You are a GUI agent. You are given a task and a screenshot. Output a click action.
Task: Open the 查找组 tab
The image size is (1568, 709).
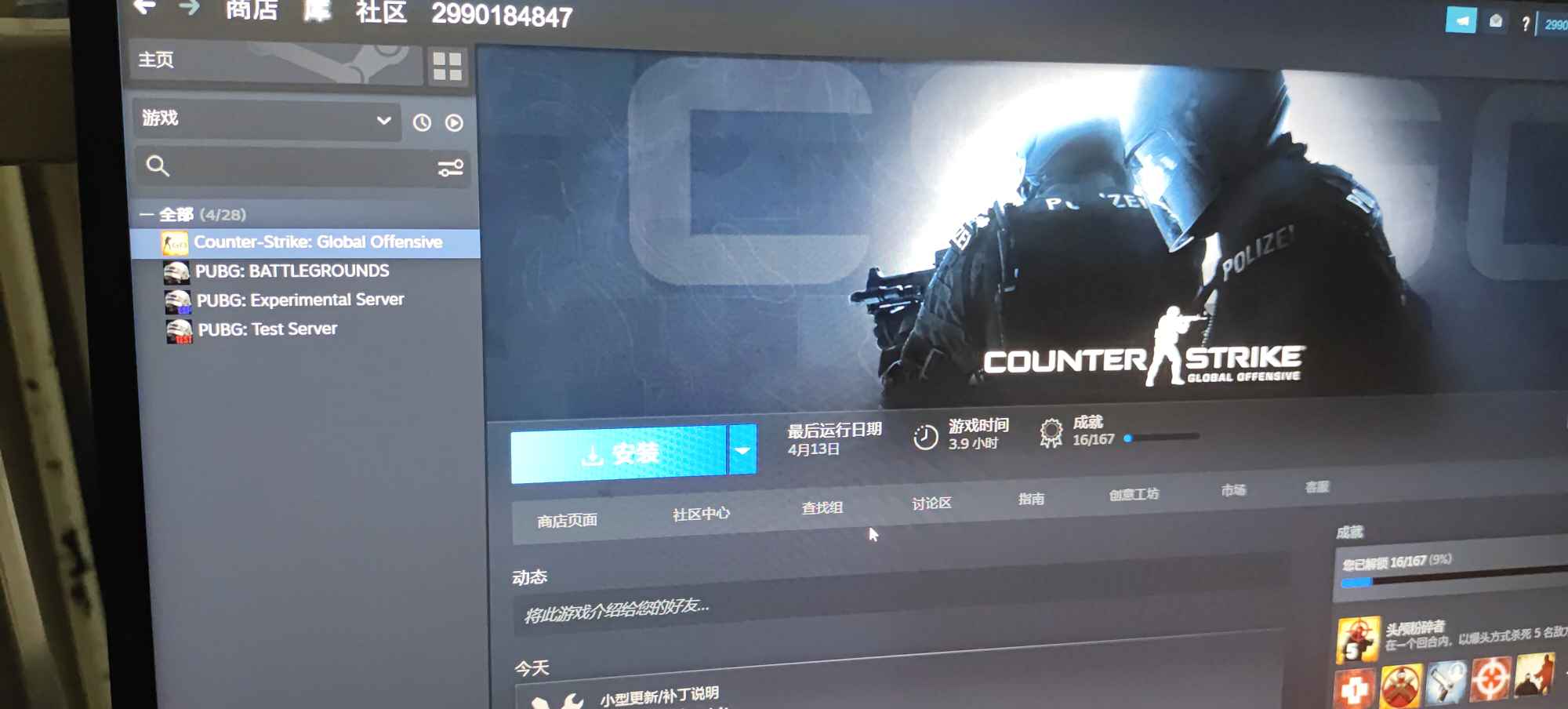pyautogui.click(x=822, y=508)
